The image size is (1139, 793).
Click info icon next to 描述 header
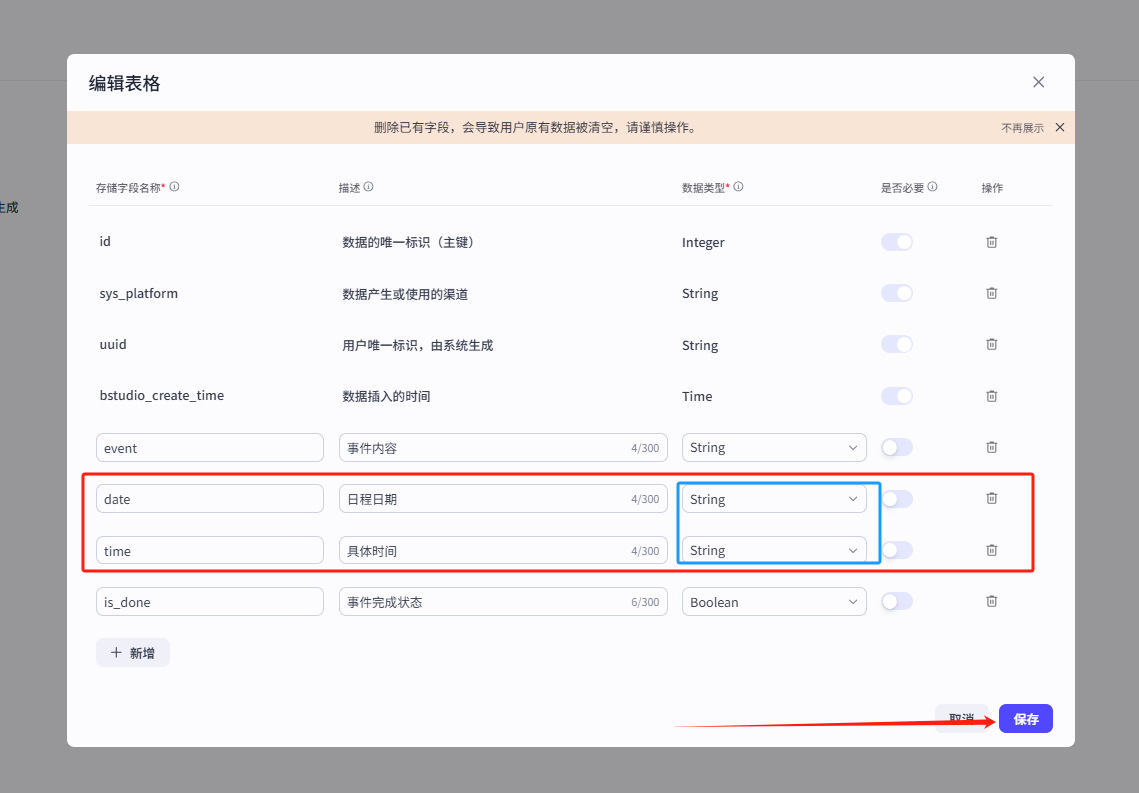coord(368,187)
